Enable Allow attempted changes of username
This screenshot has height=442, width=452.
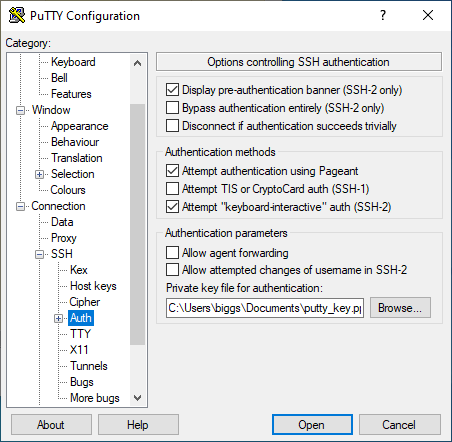[172, 270]
